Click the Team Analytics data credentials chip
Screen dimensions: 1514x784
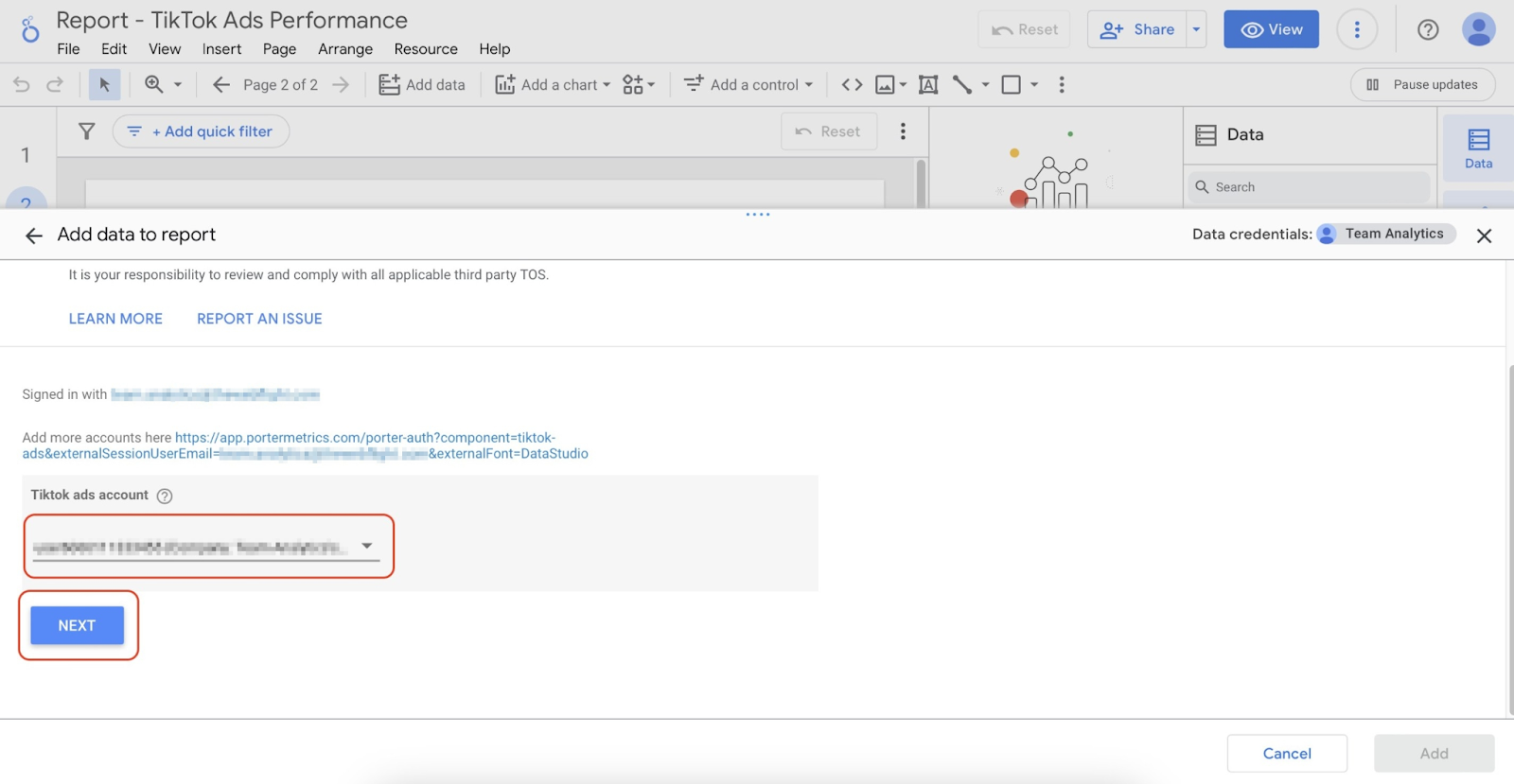click(x=1385, y=234)
